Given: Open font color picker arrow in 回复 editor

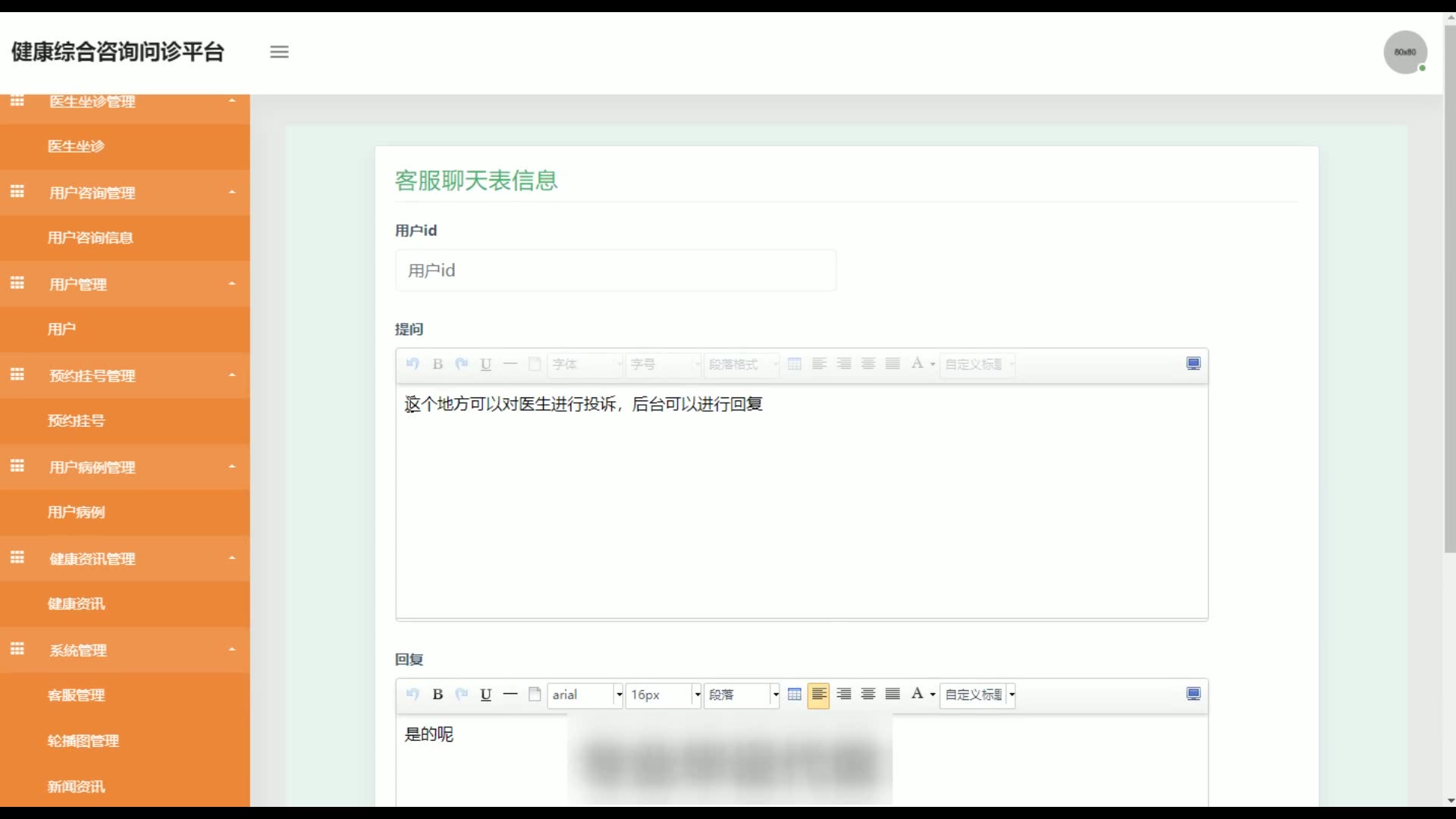Looking at the screenshot, I should coord(933,695).
